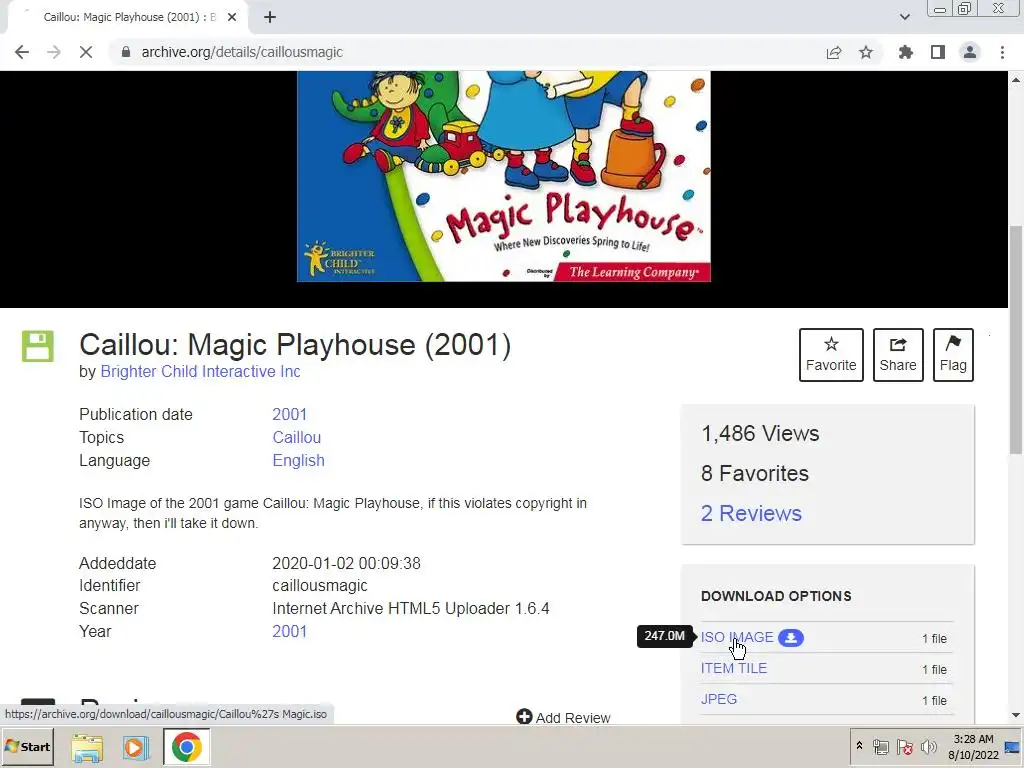Click the volume speaker tray icon
Viewport: 1024px width, 768px height.
click(x=927, y=747)
